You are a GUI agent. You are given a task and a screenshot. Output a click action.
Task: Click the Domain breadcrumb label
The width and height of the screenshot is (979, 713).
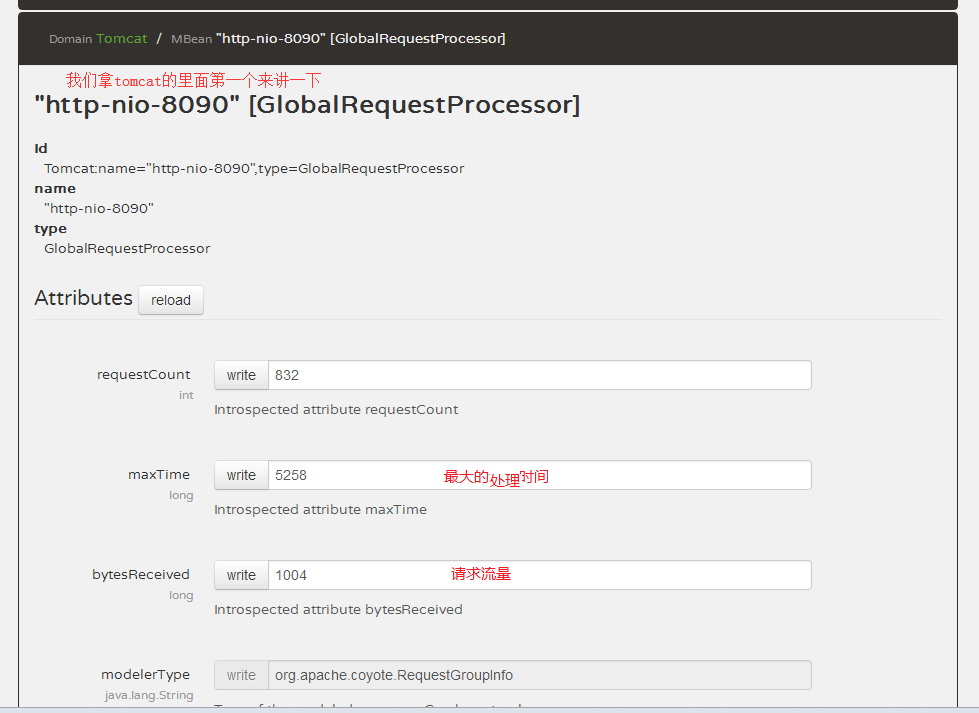(71, 39)
